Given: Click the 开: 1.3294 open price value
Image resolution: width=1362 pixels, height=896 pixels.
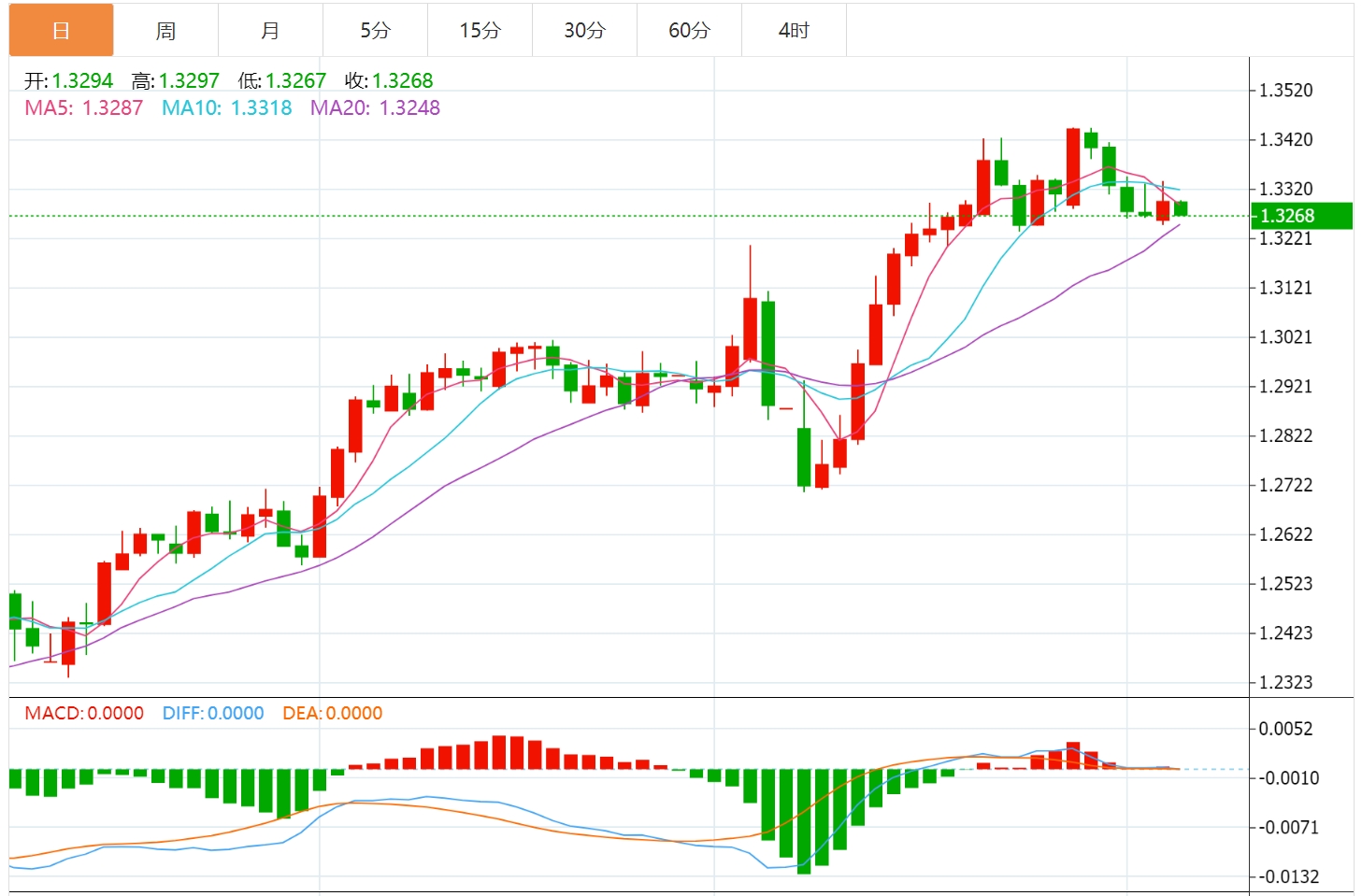Looking at the screenshot, I should [68, 81].
